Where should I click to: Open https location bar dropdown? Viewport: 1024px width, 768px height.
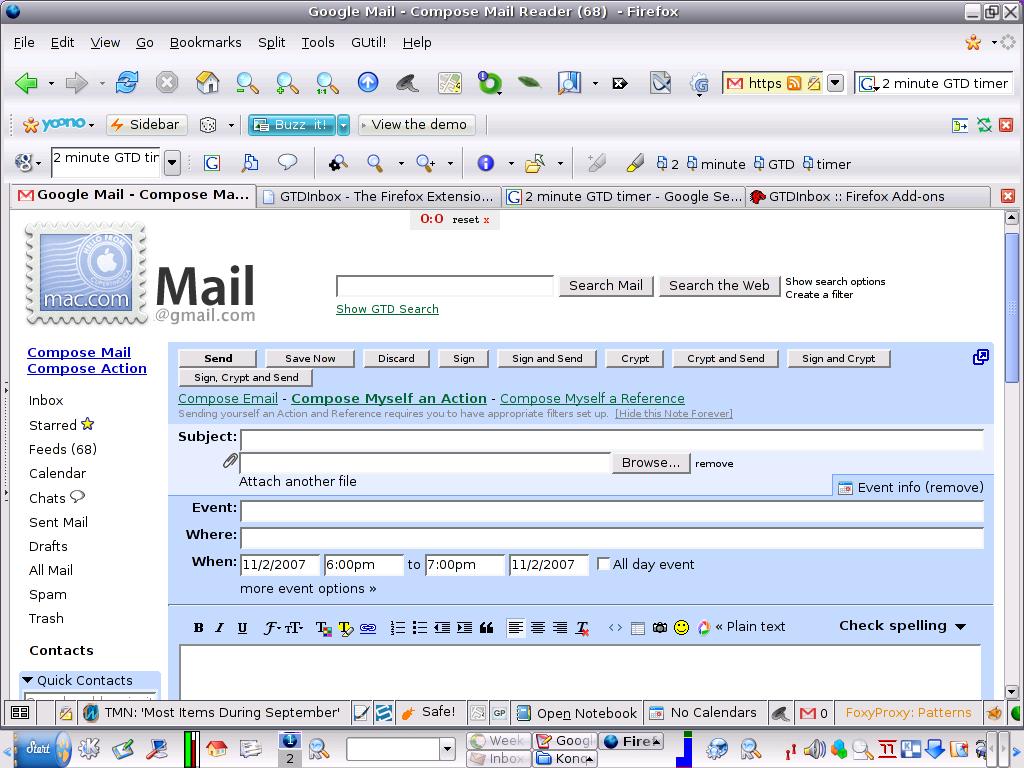(835, 83)
